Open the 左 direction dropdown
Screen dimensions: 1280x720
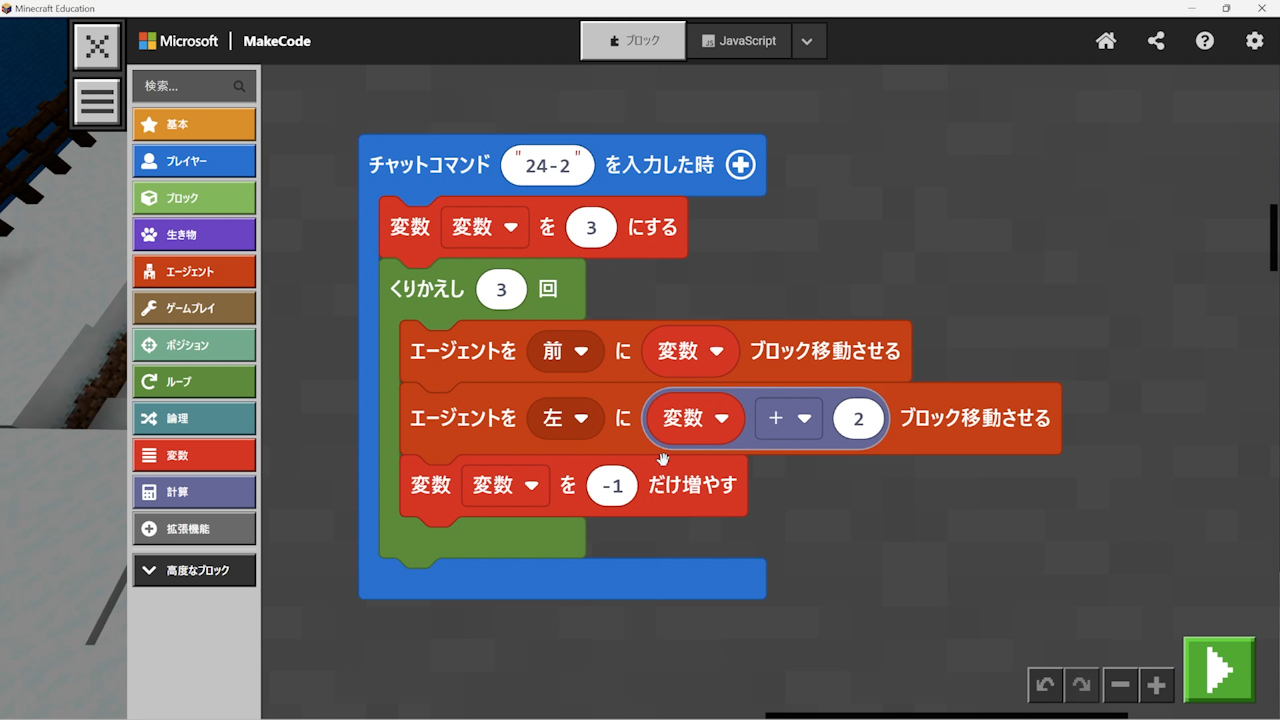point(566,418)
